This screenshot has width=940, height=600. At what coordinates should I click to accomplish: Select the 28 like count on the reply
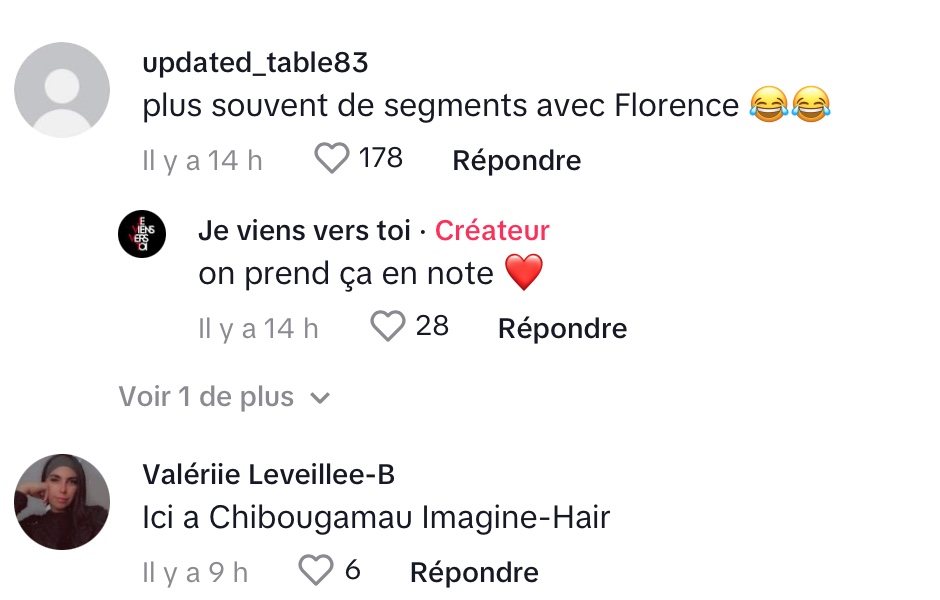pos(432,326)
